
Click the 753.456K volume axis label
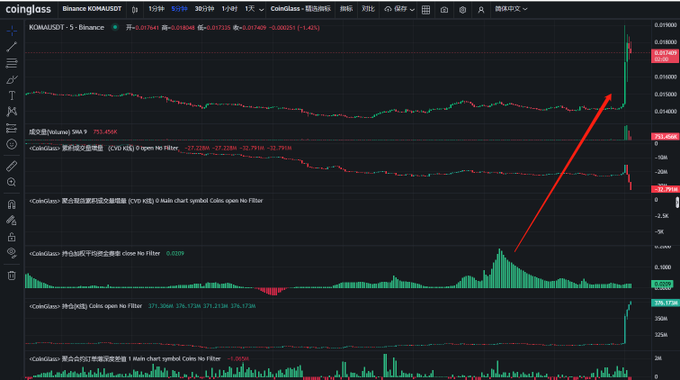point(665,137)
